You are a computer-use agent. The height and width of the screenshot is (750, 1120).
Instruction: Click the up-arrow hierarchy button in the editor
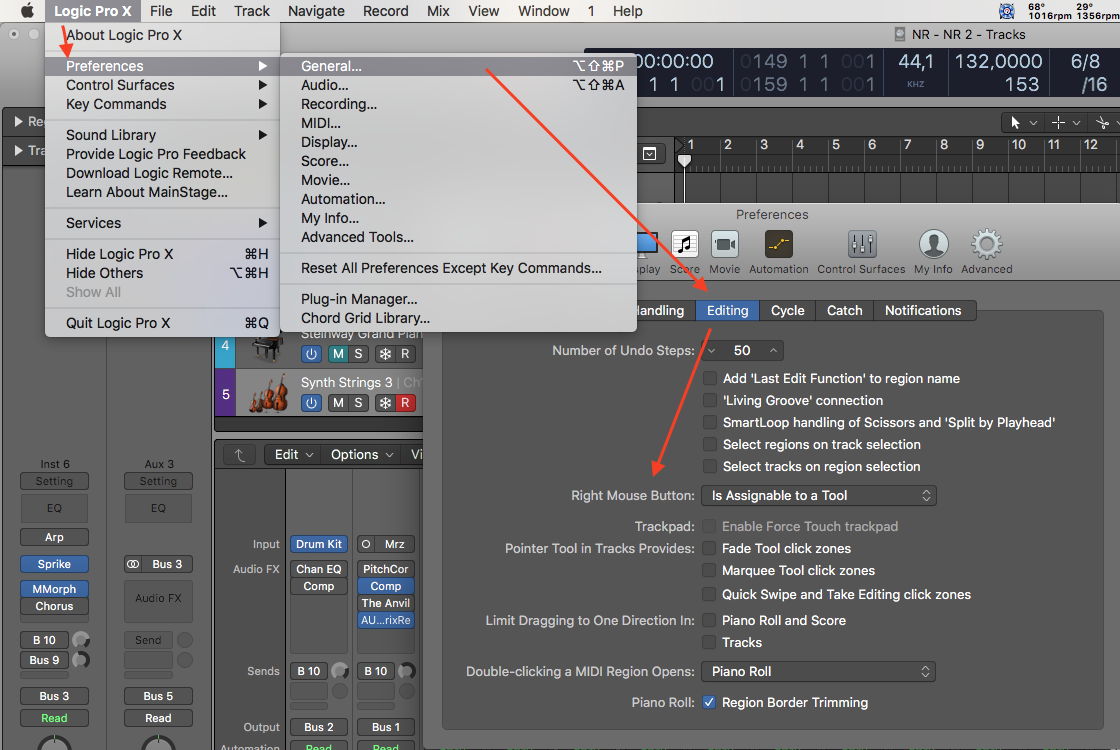tap(239, 455)
